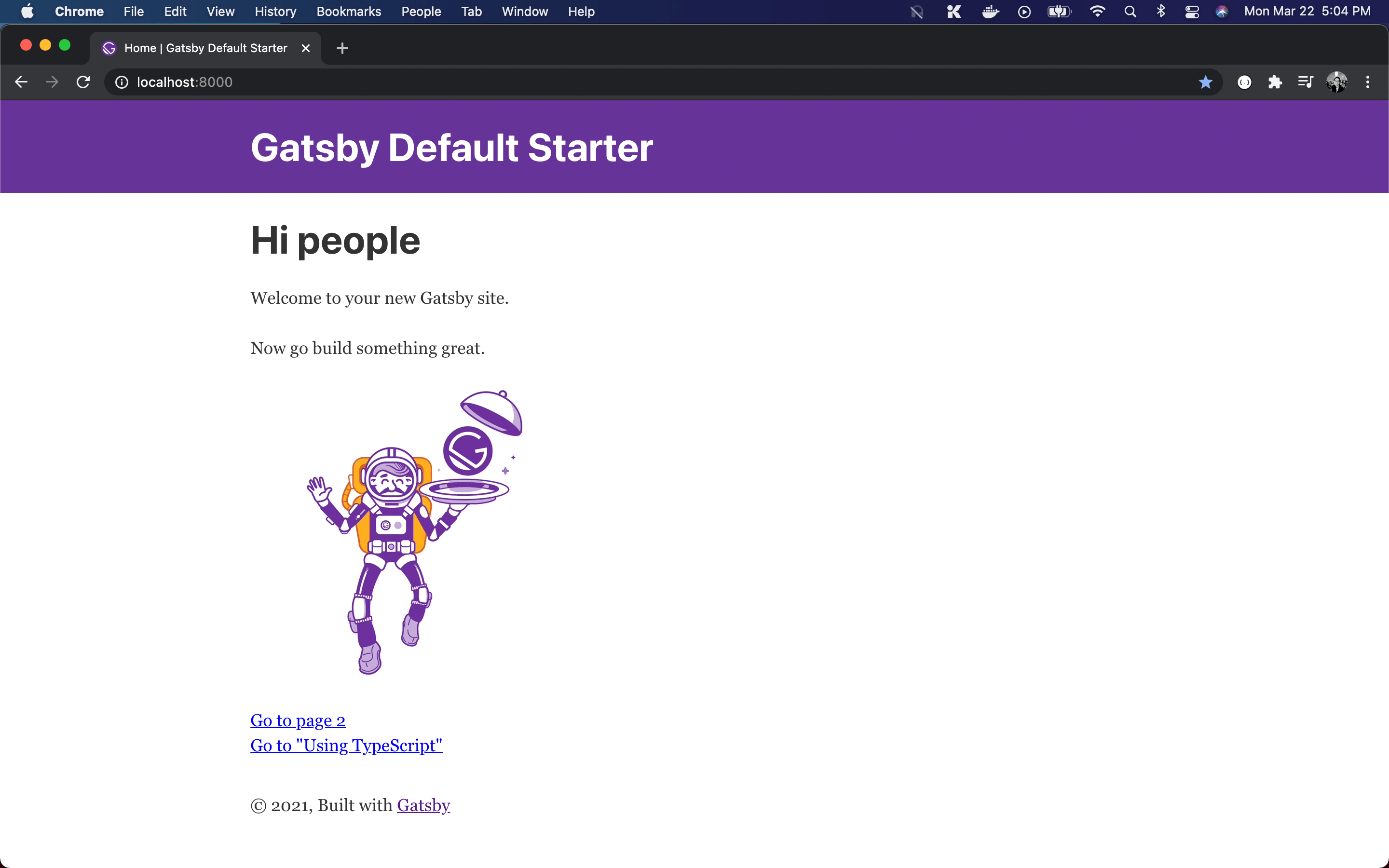
Task: Click the bookmark star icon
Action: (1205, 82)
